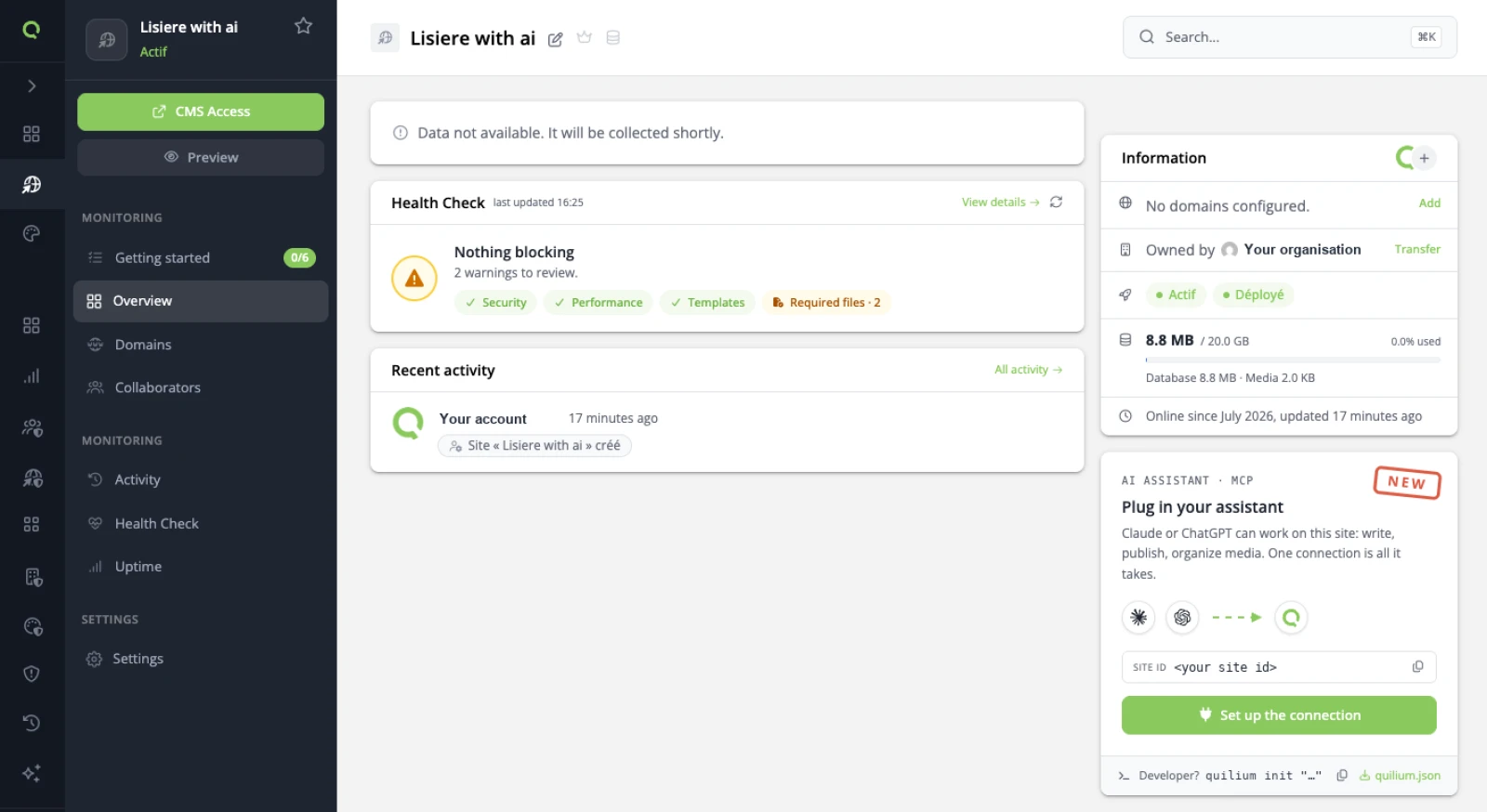Click the Transfer ownership link
This screenshot has width=1487, height=812.
(x=1417, y=249)
